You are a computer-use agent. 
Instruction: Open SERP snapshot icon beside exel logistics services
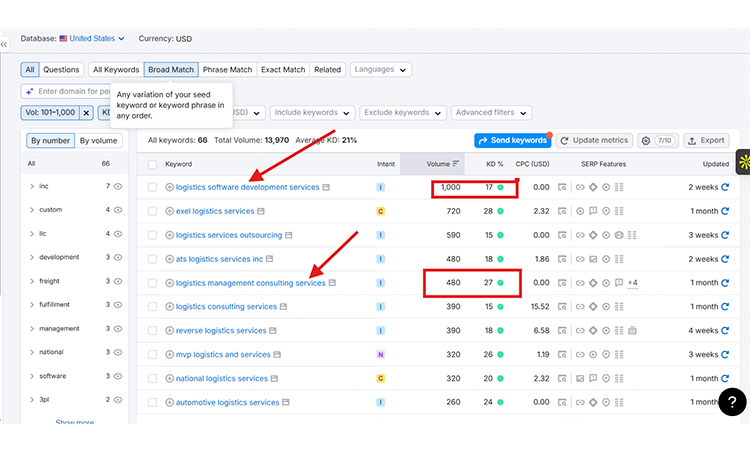click(x=261, y=211)
